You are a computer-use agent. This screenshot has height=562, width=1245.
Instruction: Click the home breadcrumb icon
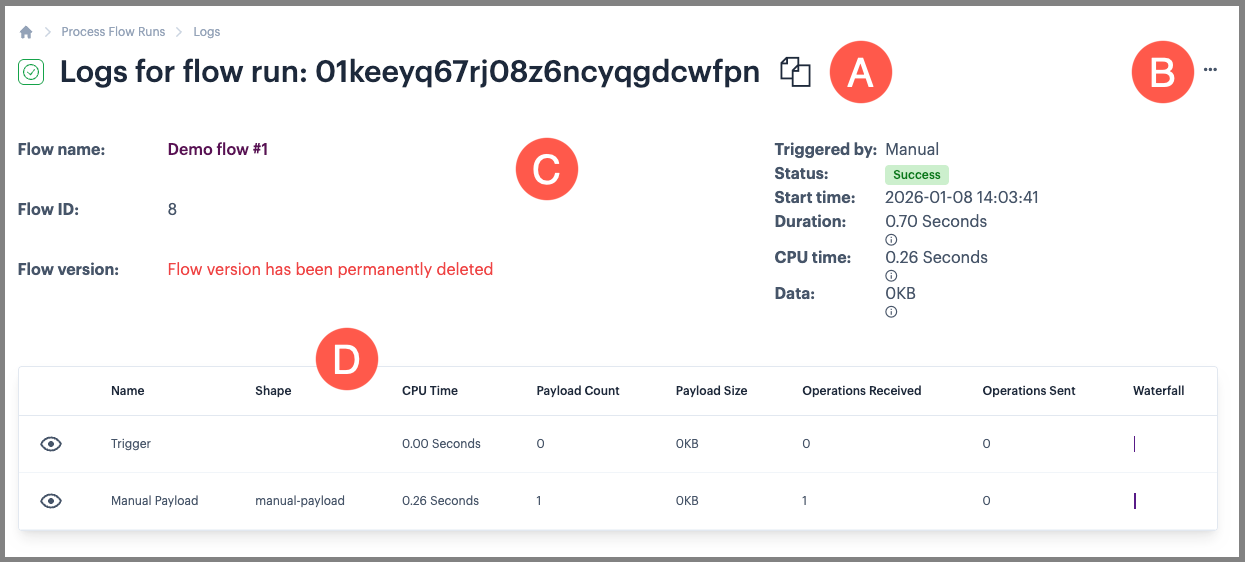click(25, 32)
